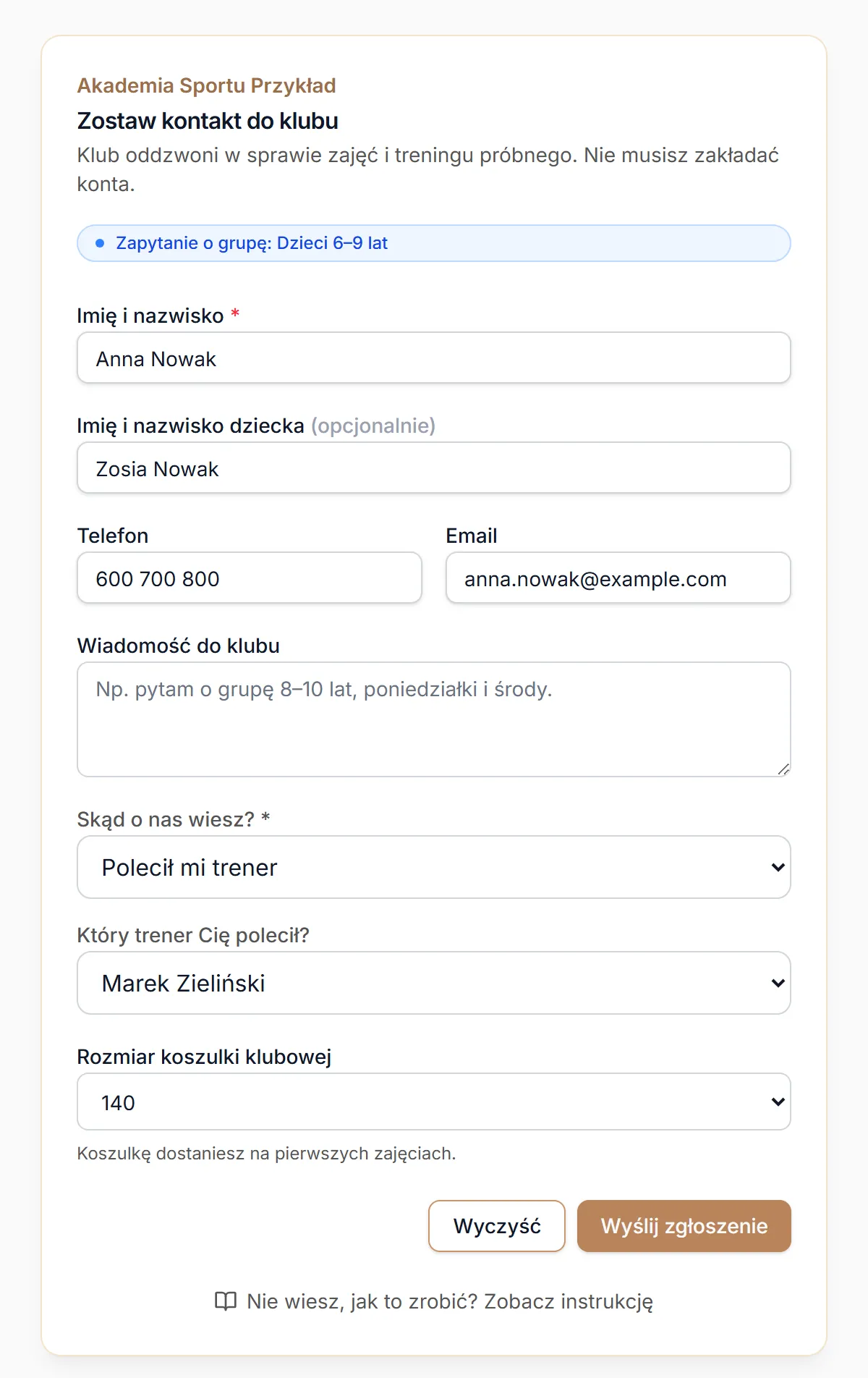
Task: Expand the trainer dropdown showing Marek Zieliński
Action: point(434,983)
